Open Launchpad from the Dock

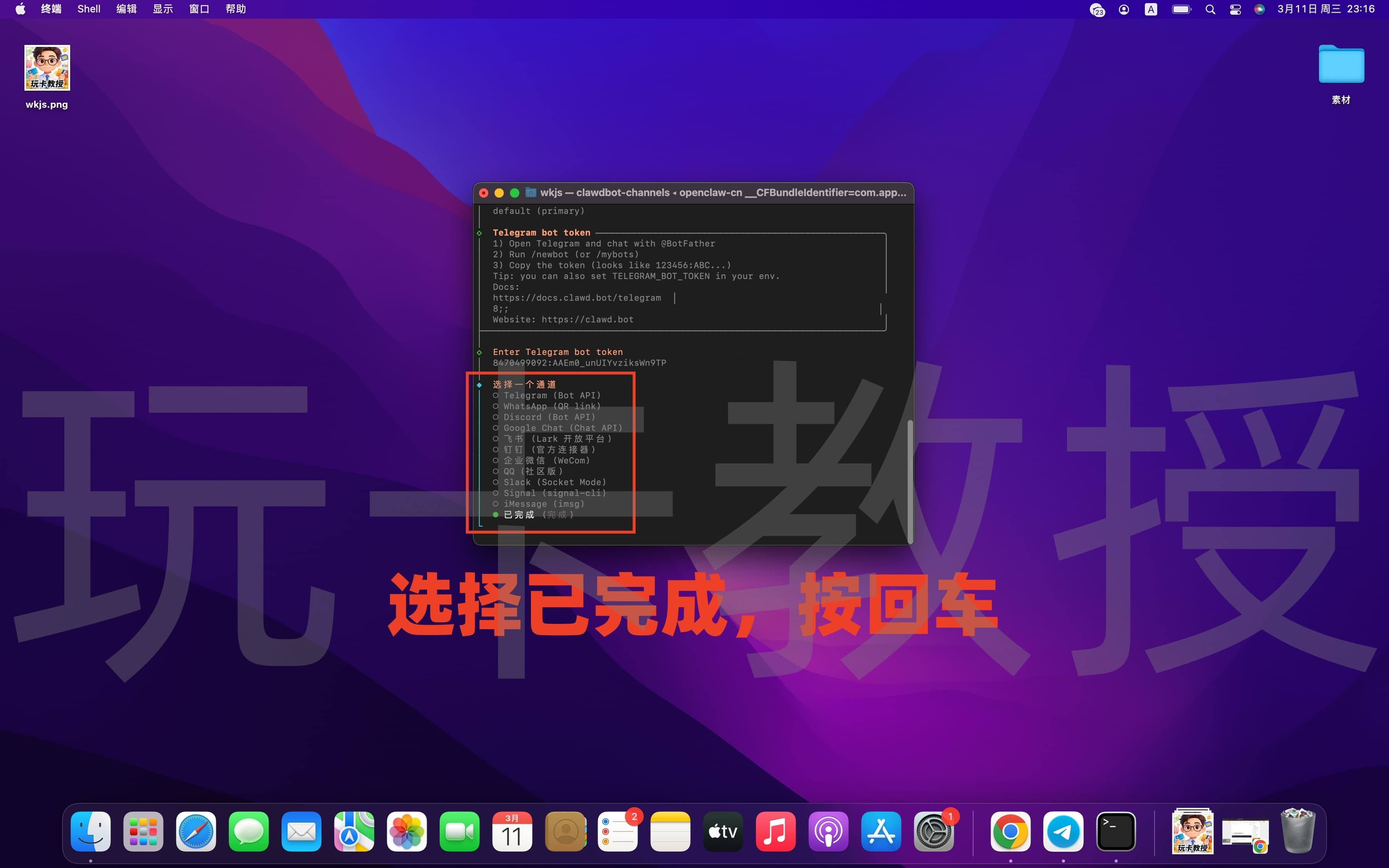point(142,831)
